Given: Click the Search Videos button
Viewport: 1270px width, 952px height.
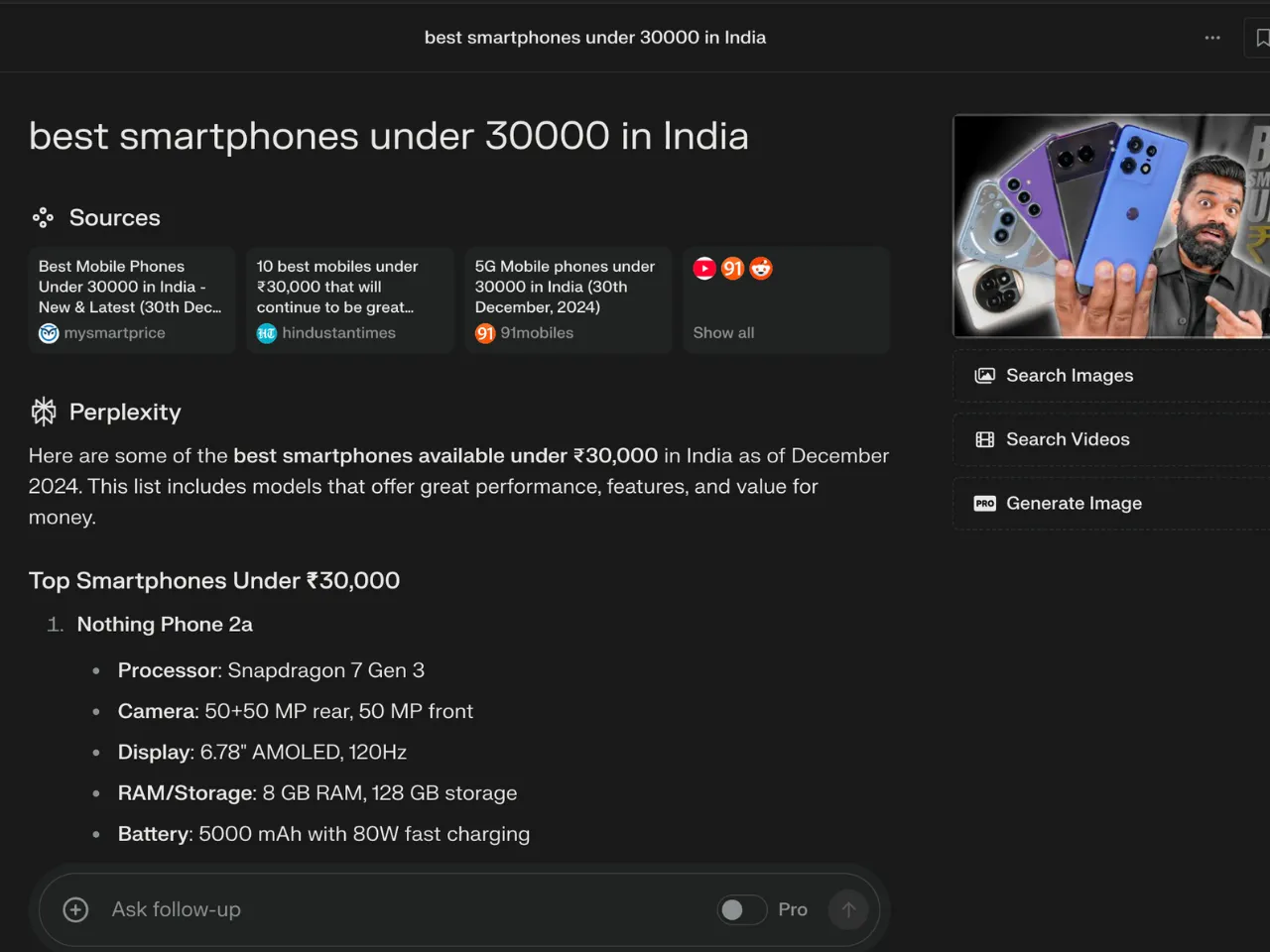Looking at the screenshot, I should tap(1111, 439).
